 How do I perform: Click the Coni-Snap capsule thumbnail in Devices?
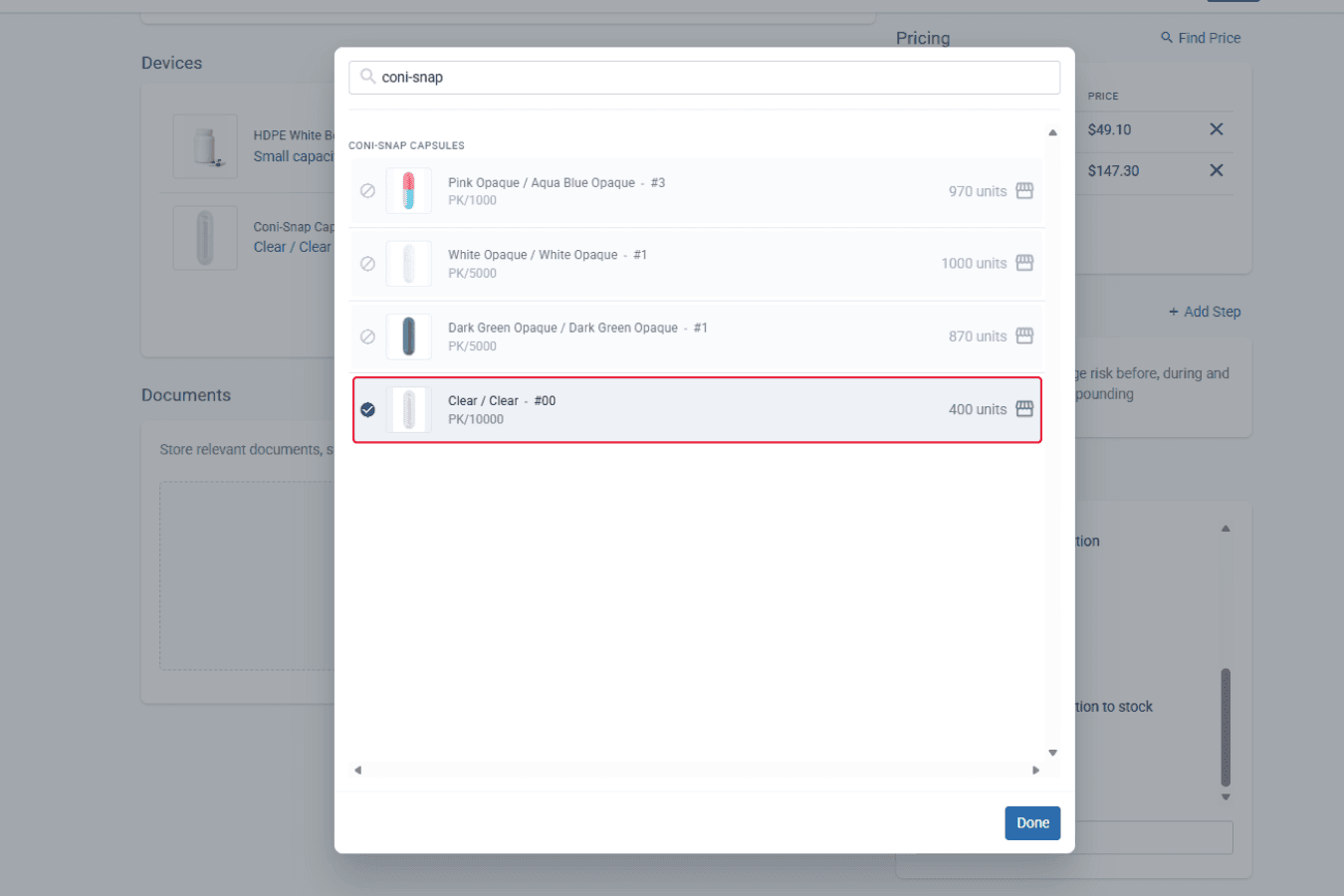[205, 238]
